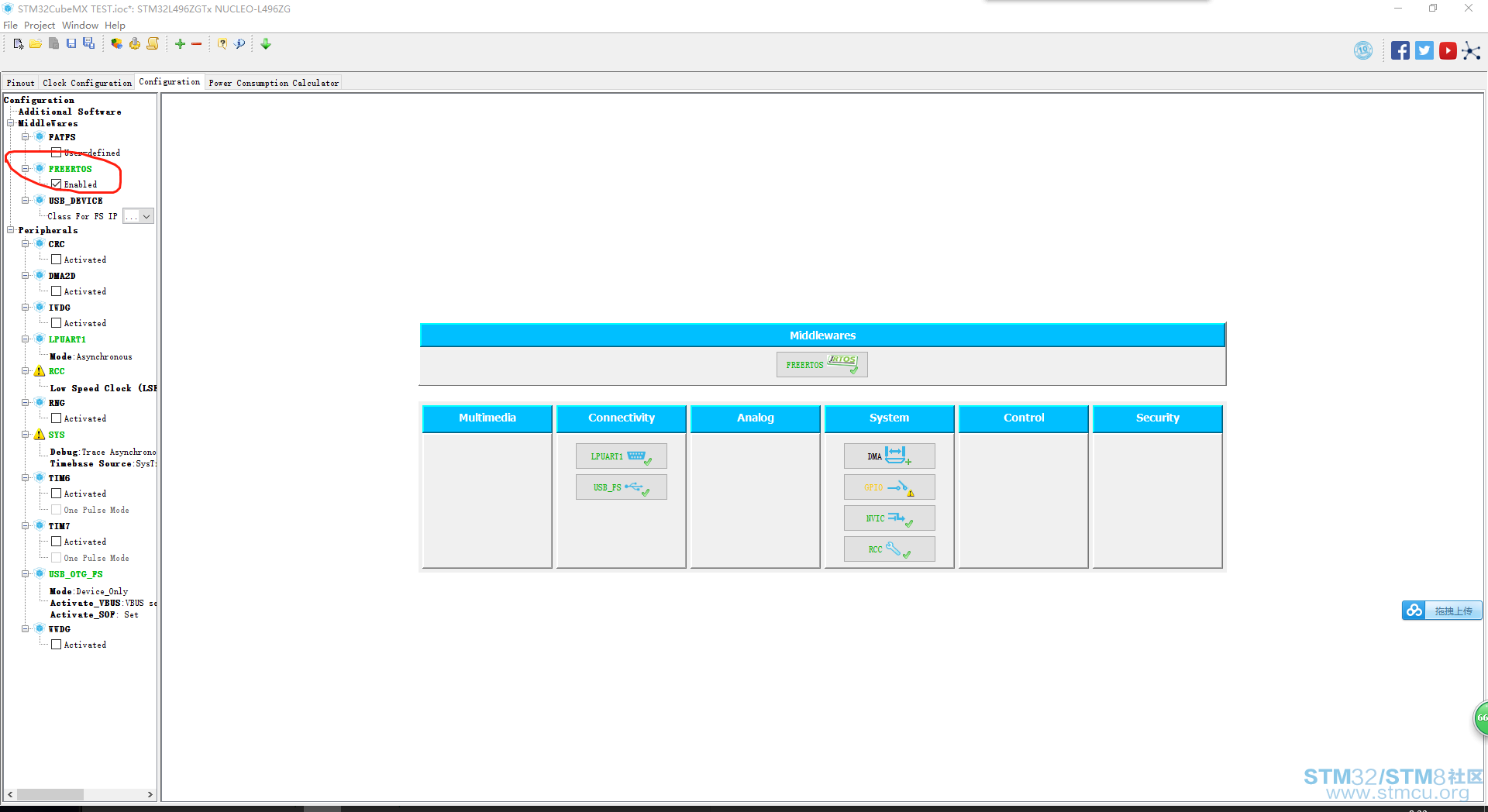
Task: Click the SYS yellow warning icon in tree
Action: click(x=40, y=435)
